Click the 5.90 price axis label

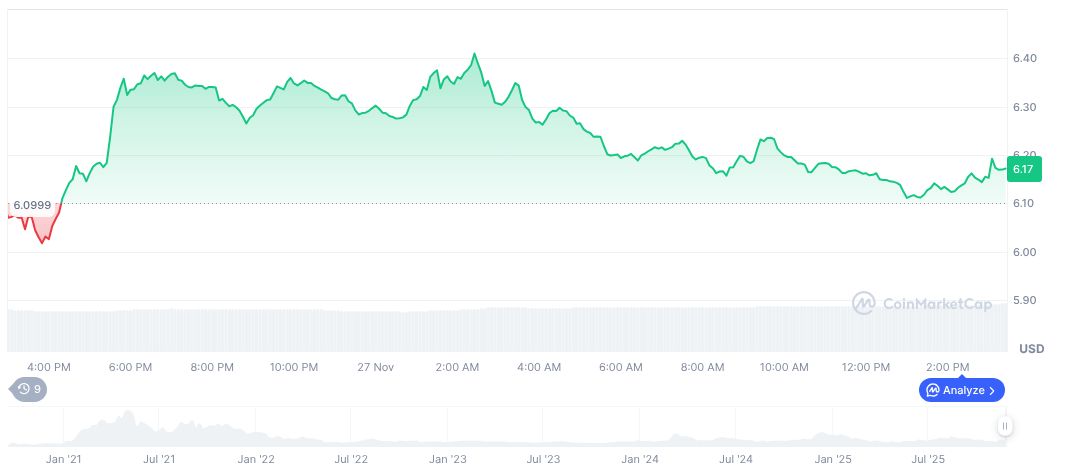click(x=1023, y=300)
